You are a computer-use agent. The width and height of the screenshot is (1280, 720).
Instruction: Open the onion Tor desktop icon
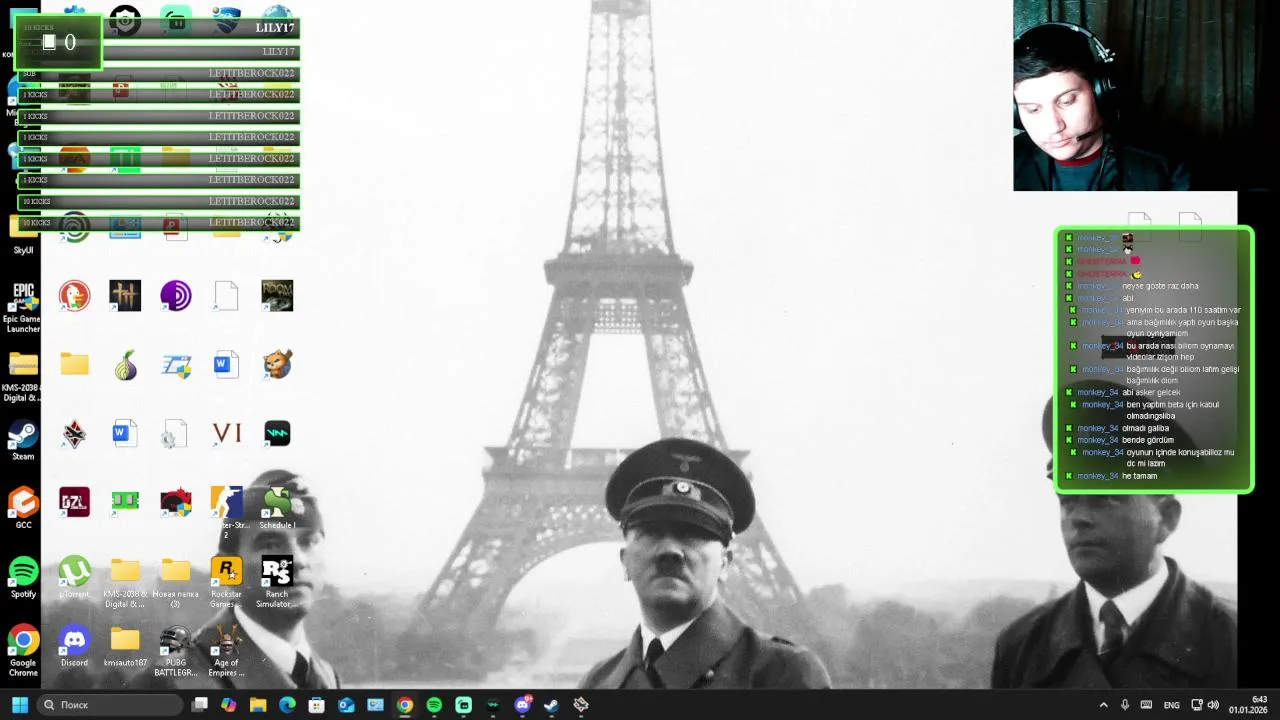click(x=125, y=365)
